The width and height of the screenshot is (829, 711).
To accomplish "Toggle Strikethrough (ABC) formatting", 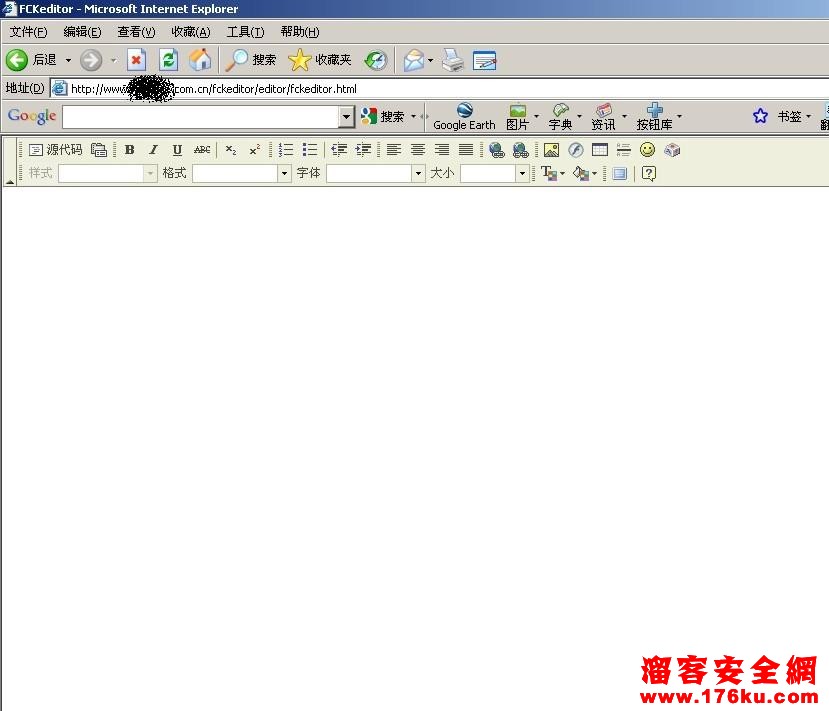I will pyautogui.click(x=202, y=150).
